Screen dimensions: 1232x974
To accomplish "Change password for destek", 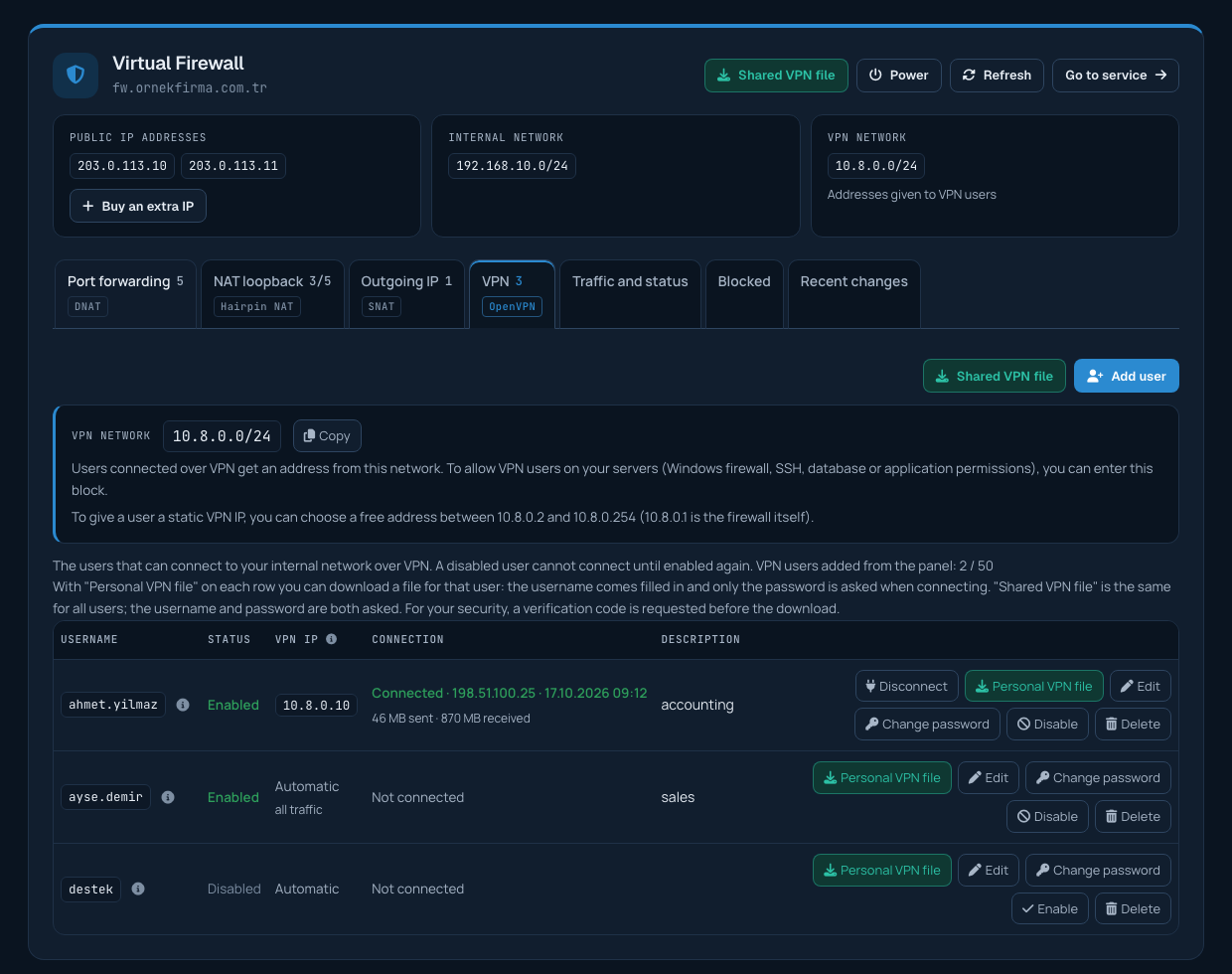I will click(x=1098, y=870).
